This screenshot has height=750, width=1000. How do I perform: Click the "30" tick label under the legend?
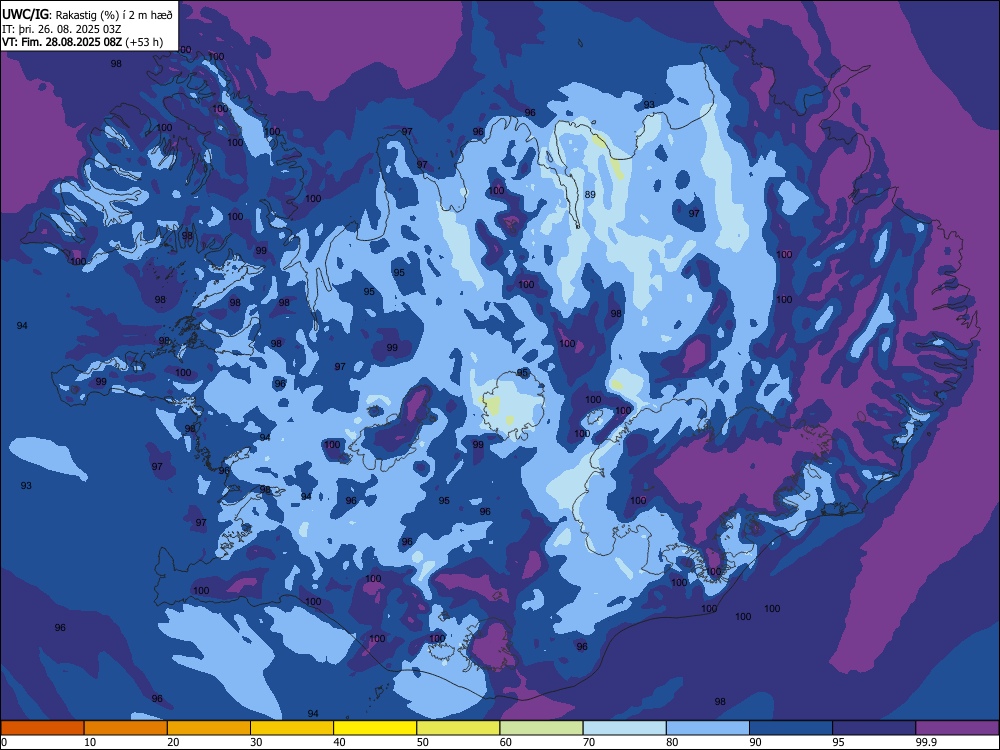point(256,742)
